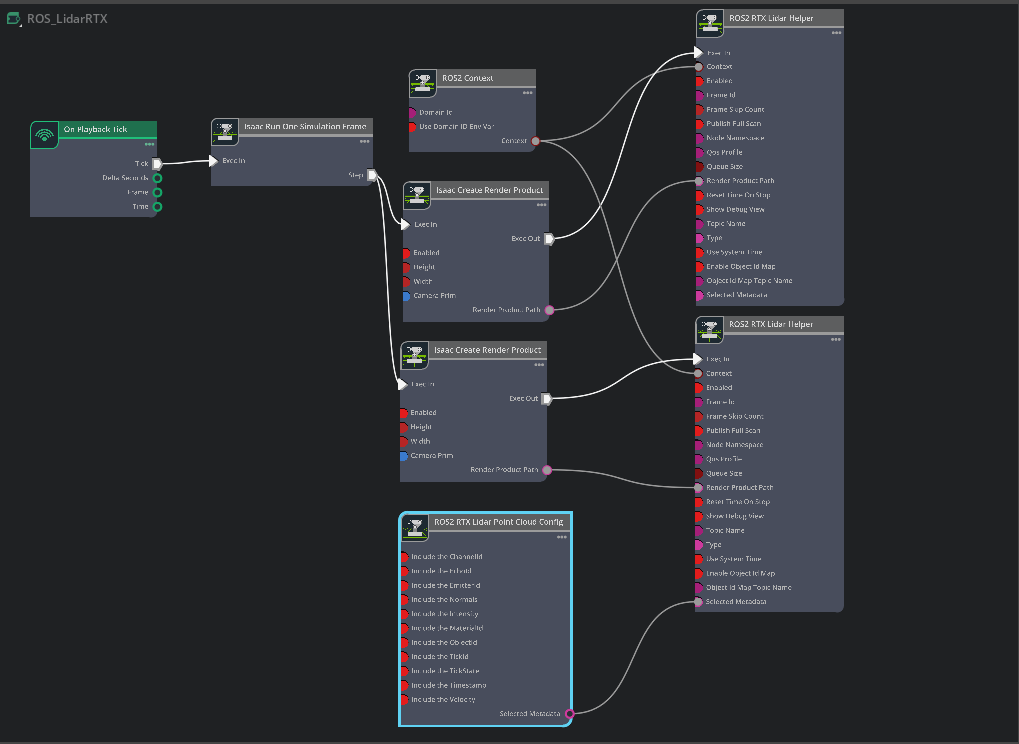This screenshot has height=744, width=1019.
Task: Expand the On Playback Tick node options dots
Action: (x=149, y=145)
